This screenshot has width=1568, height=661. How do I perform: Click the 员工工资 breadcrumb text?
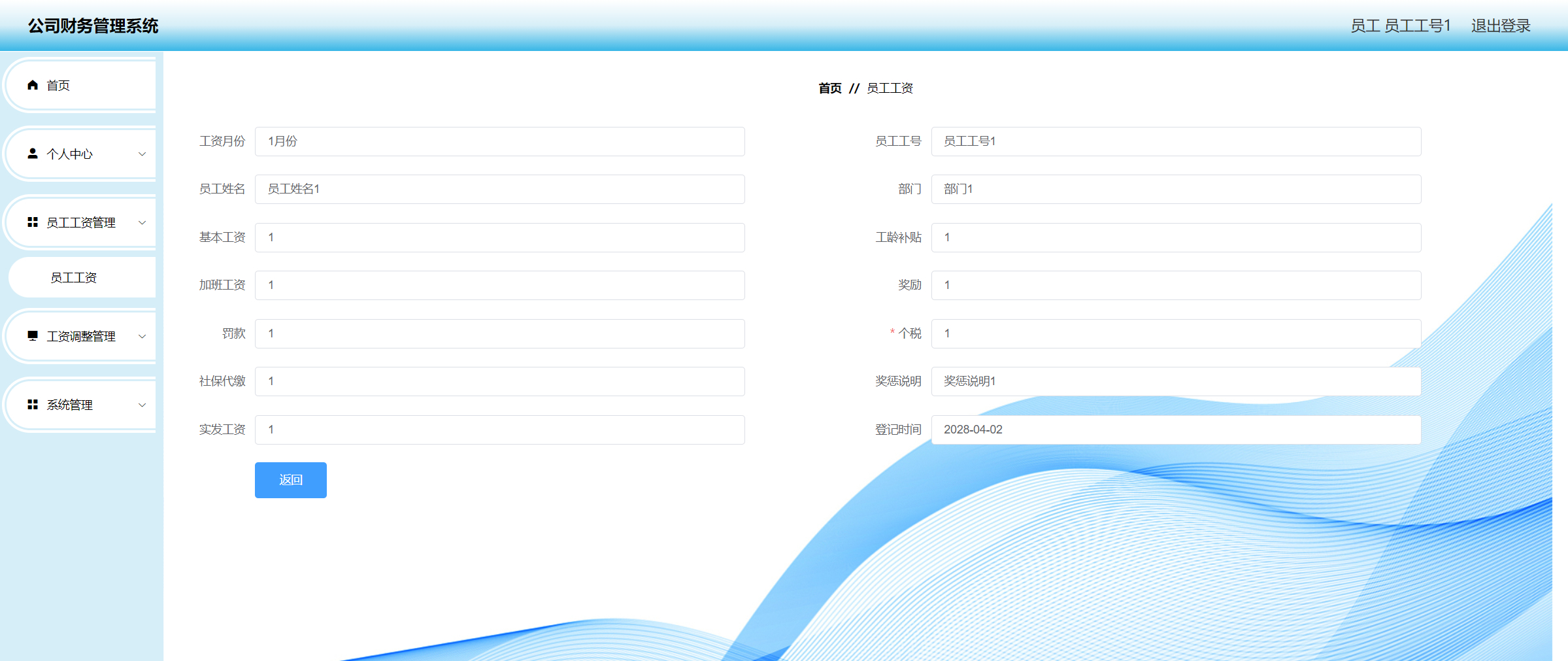(890, 88)
